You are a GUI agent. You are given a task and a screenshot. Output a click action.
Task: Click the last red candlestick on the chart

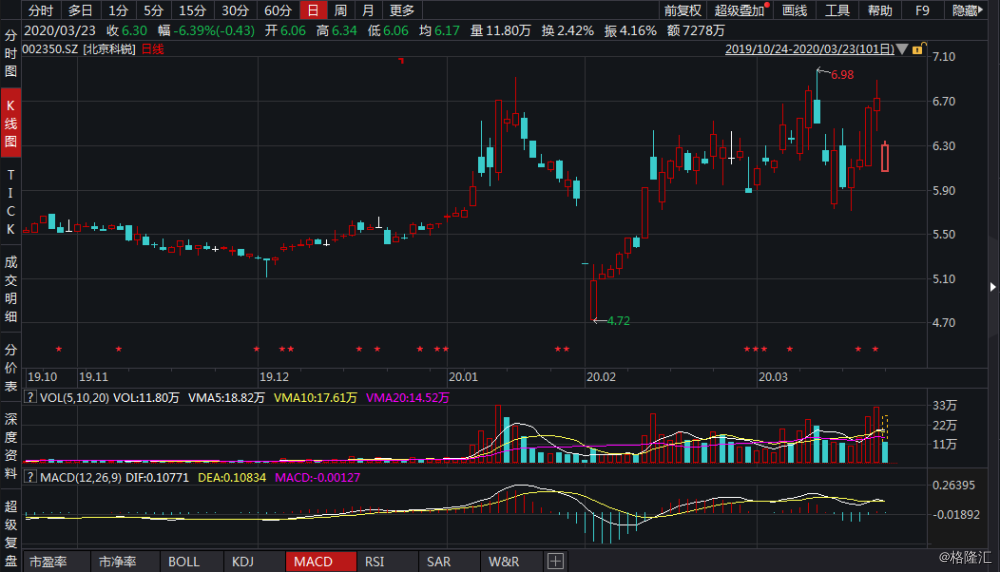[x=885, y=157]
